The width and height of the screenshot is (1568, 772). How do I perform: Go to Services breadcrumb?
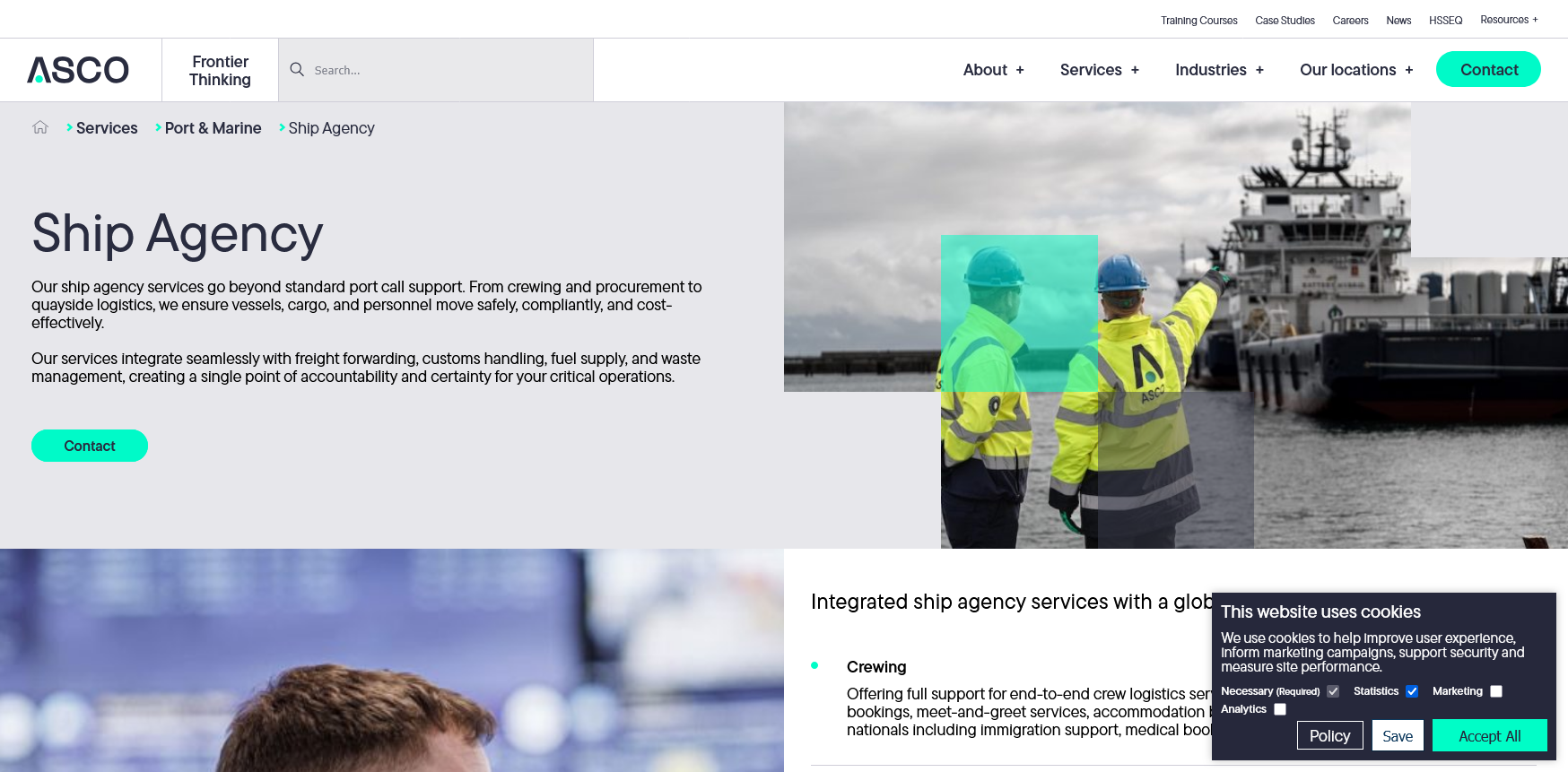coord(107,128)
